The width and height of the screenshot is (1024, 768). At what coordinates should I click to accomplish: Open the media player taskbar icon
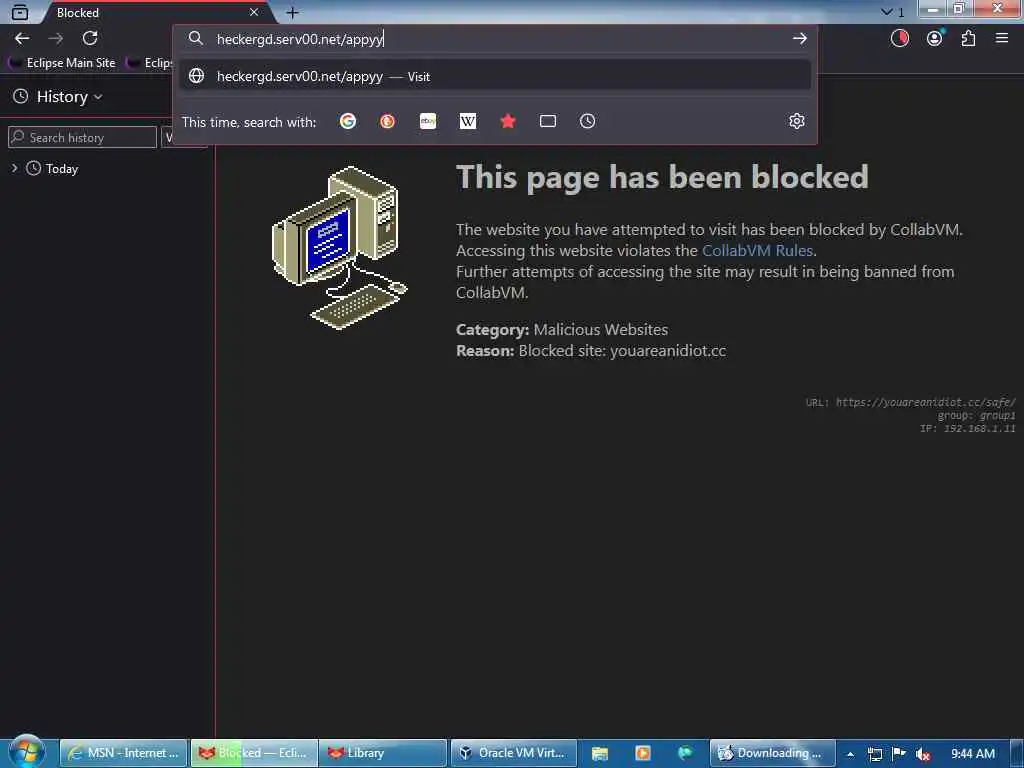643,753
